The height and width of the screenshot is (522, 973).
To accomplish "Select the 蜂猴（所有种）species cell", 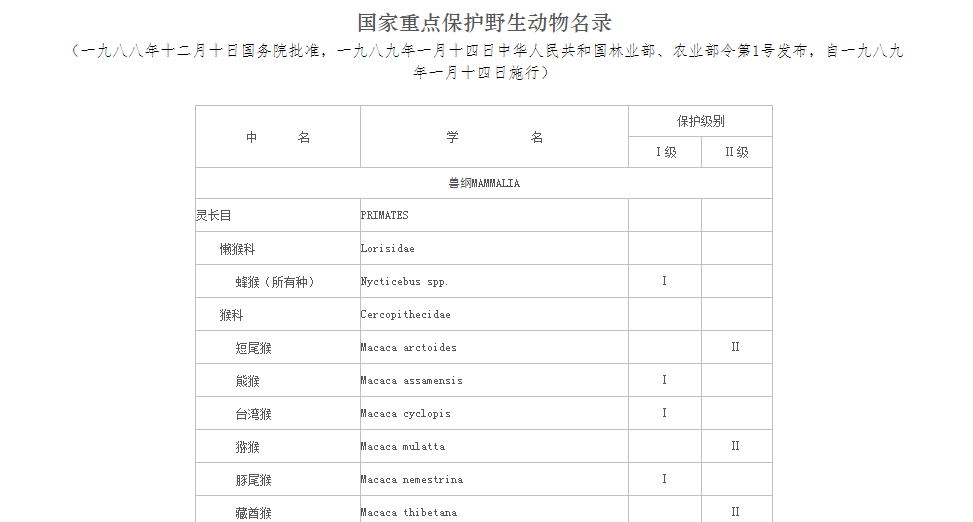I will [x=278, y=281].
